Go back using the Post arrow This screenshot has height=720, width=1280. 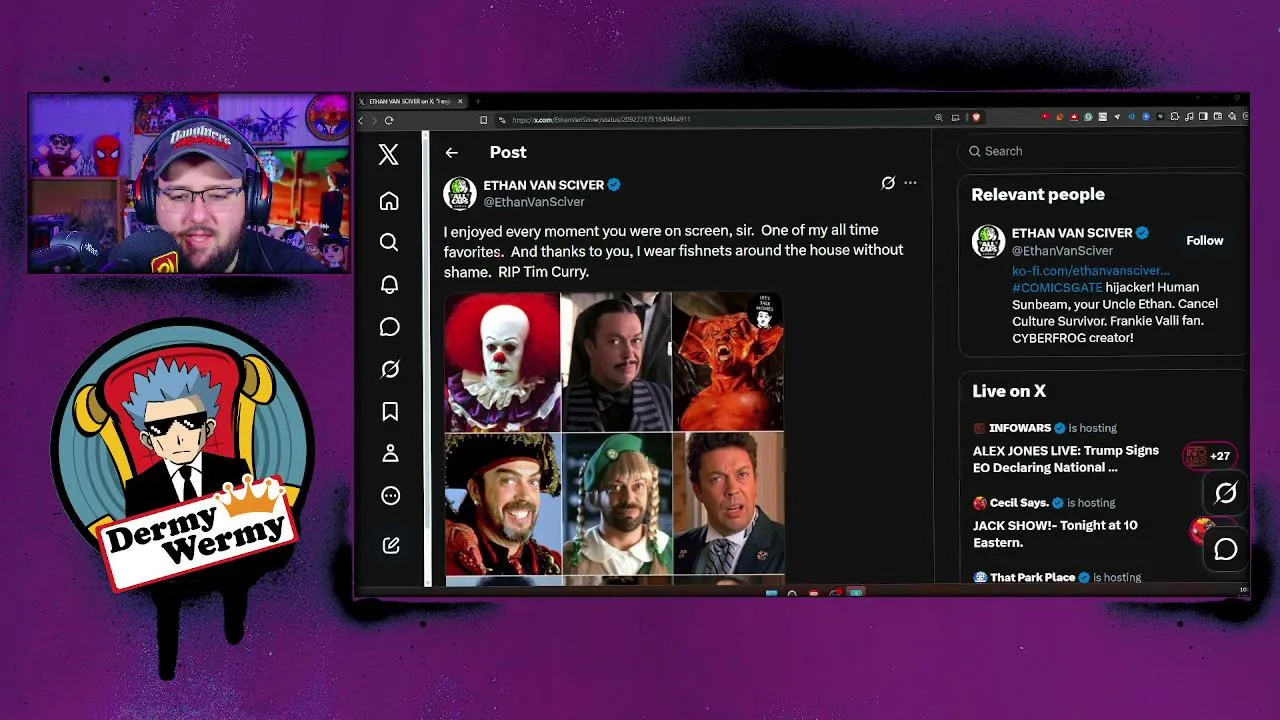point(452,153)
